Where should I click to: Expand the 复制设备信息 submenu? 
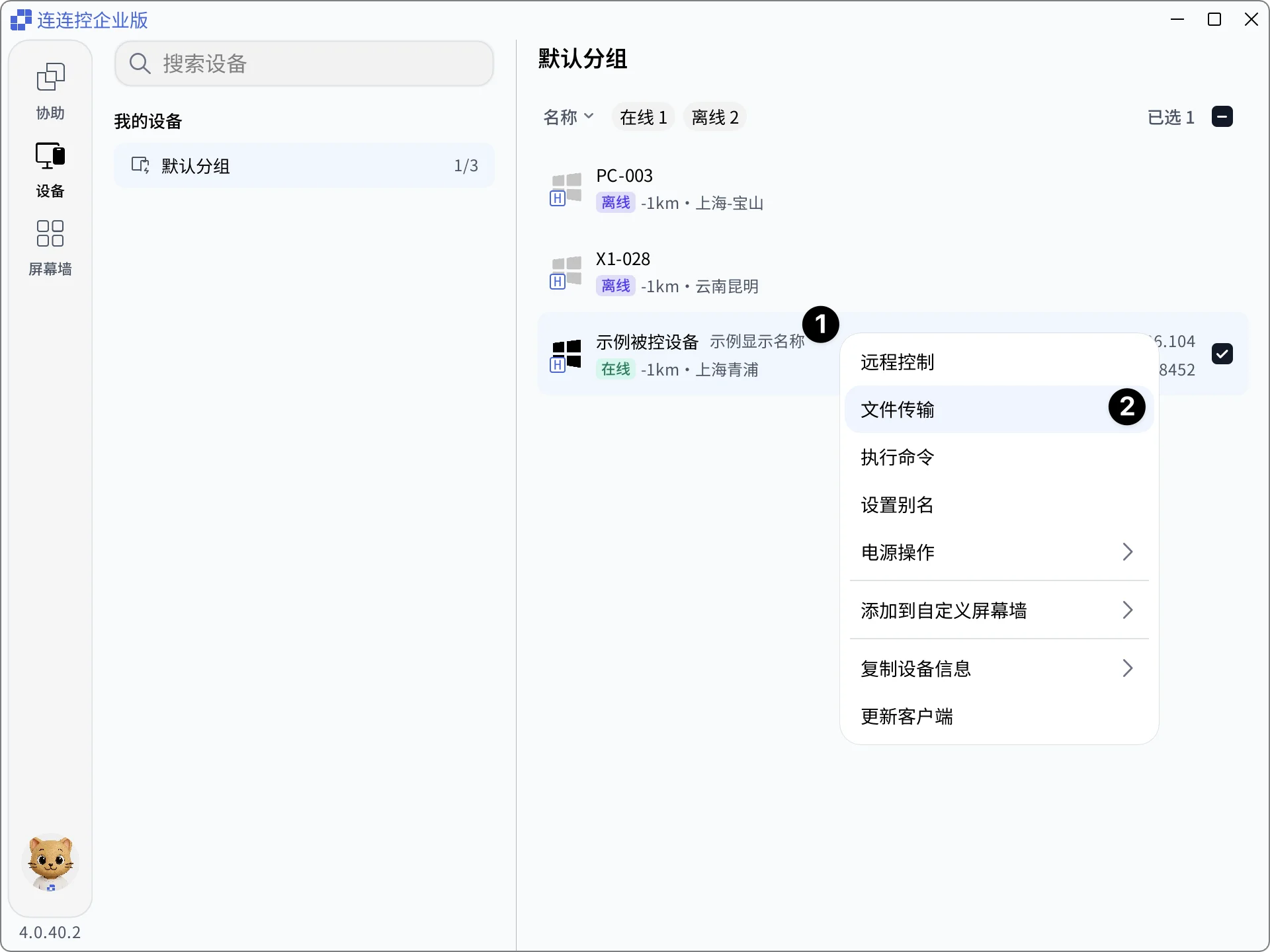point(999,668)
